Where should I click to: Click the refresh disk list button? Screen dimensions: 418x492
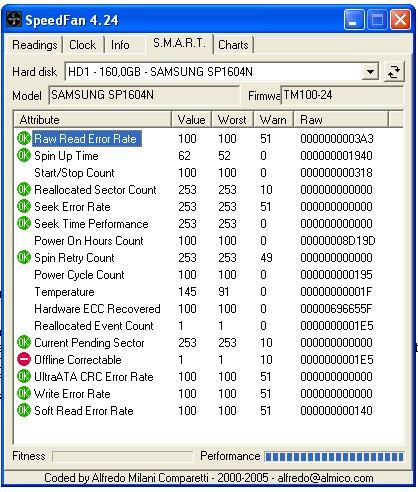point(394,71)
